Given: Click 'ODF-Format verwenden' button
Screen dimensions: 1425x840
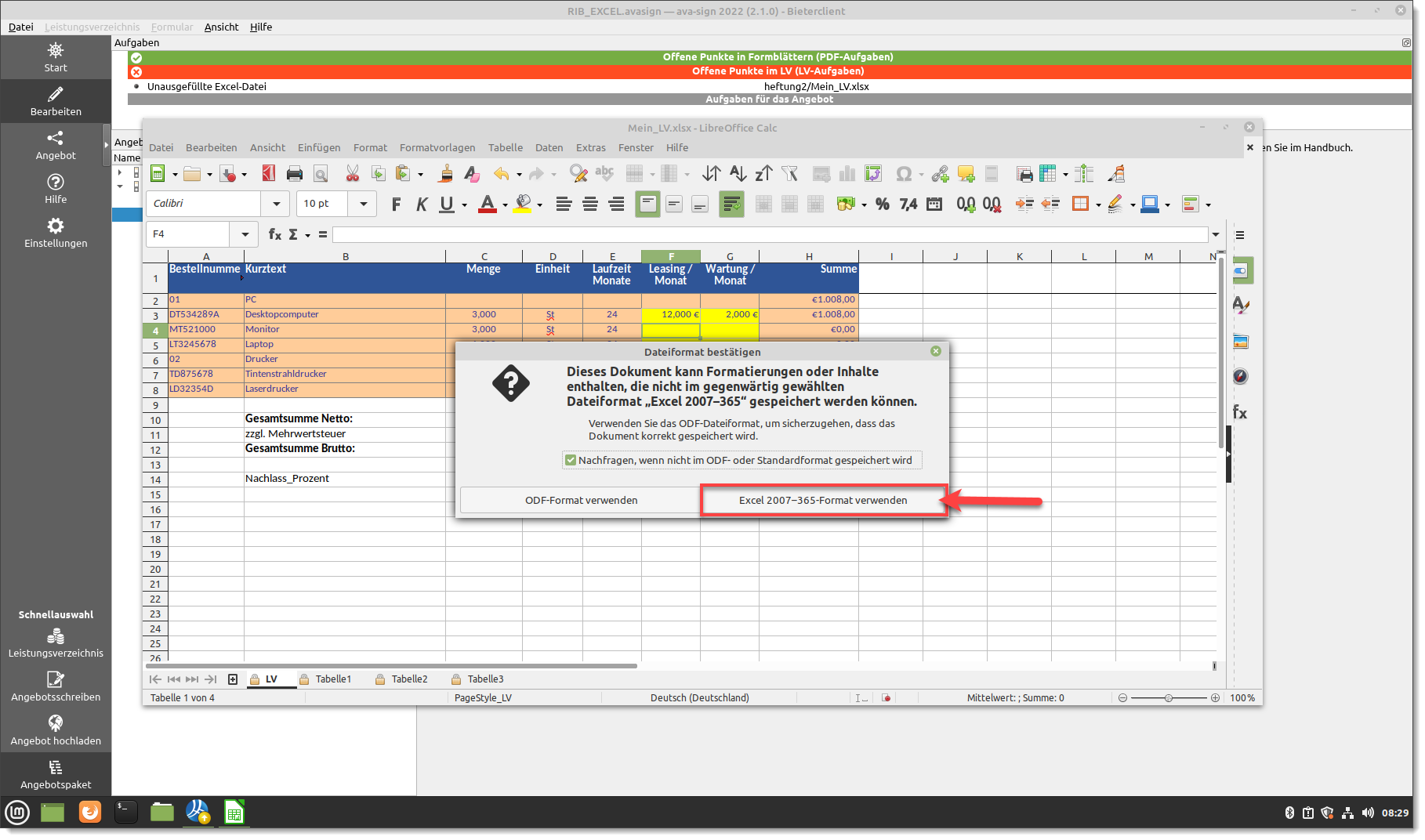Looking at the screenshot, I should tap(581, 500).
